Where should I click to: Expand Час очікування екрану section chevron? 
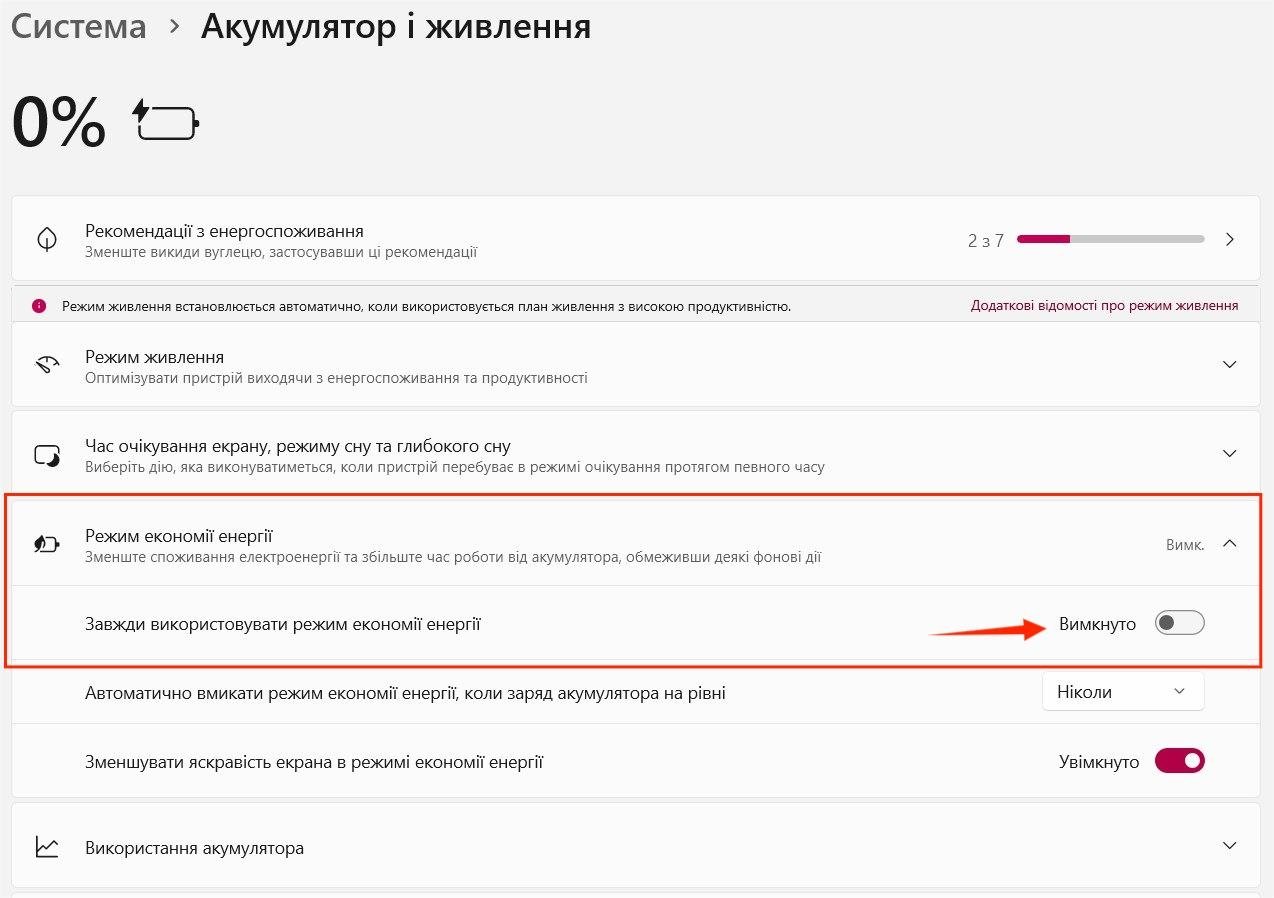point(1230,454)
